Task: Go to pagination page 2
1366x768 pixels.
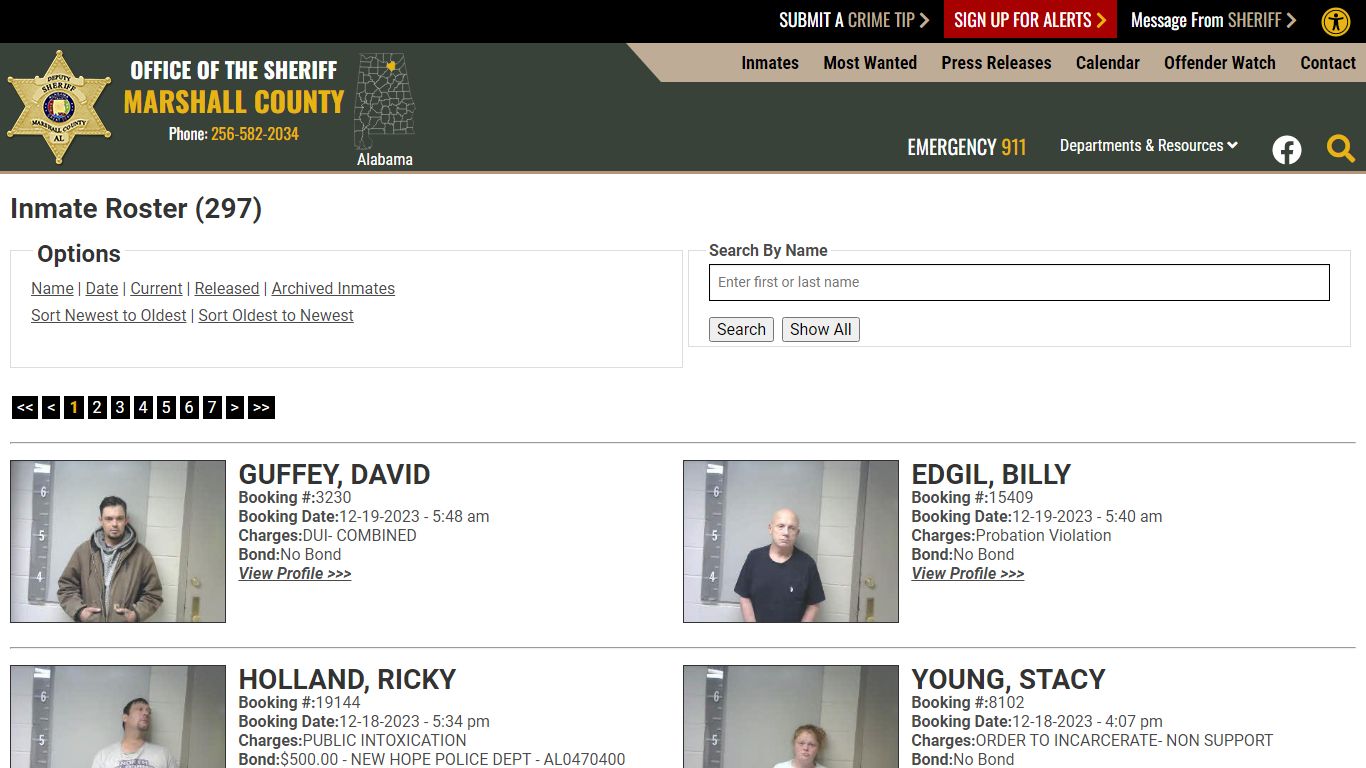Action: point(97,407)
